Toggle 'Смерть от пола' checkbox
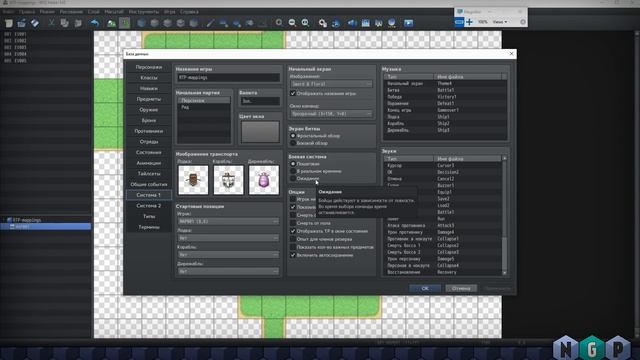The image size is (640, 360). (x=293, y=223)
